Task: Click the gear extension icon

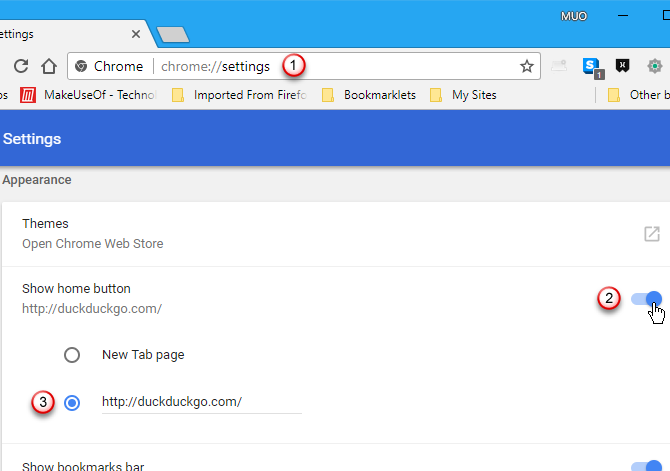Action: (x=655, y=67)
